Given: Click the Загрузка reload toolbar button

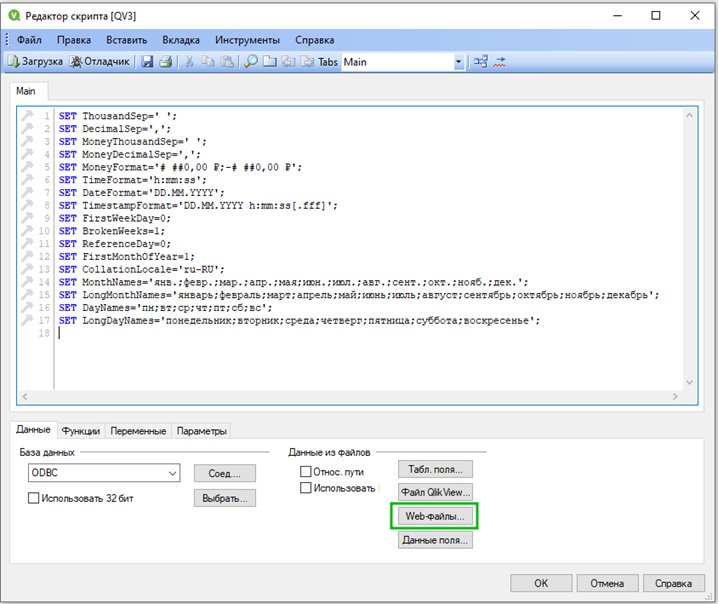Looking at the screenshot, I should click(35, 61).
